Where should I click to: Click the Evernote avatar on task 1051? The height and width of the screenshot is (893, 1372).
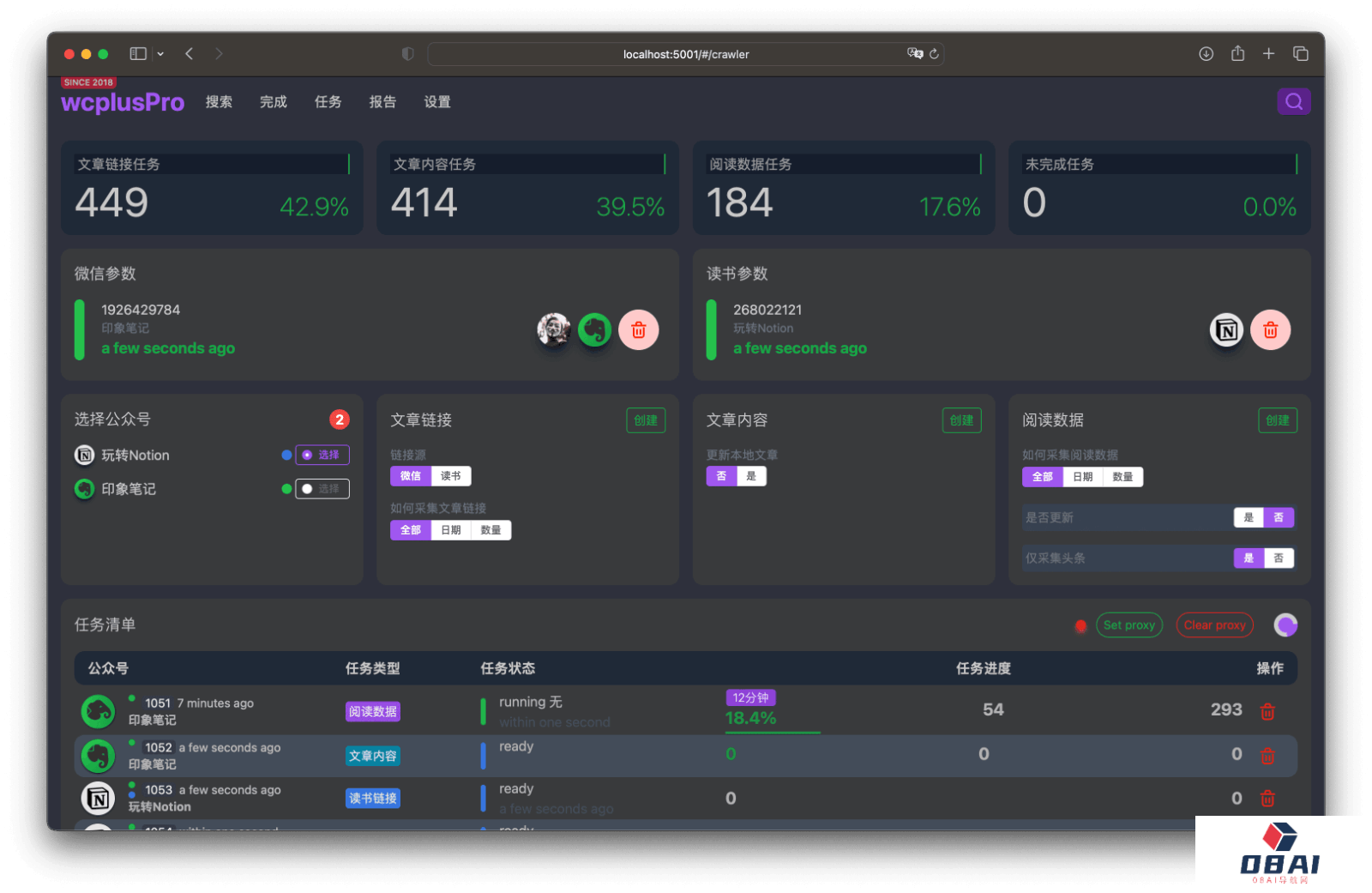98,711
